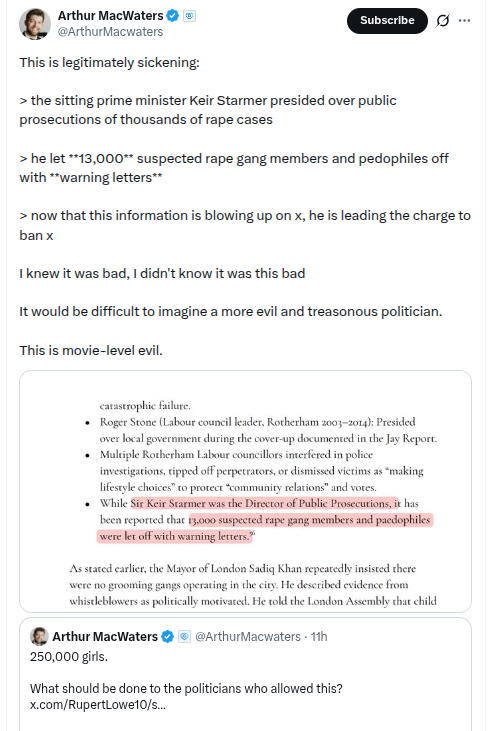The height and width of the screenshot is (731, 488).
Task: Click shield badge in the quoted post
Action: coord(185,636)
